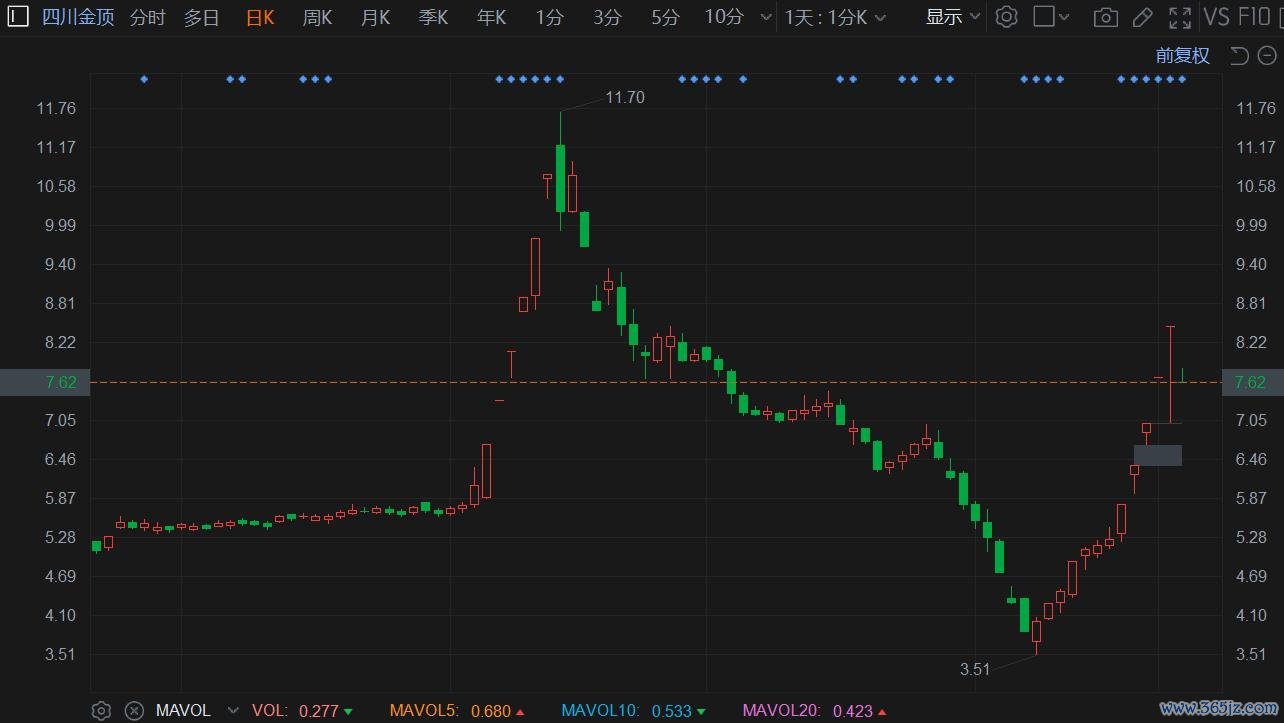The image size is (1284, 723).
Task: Click the long red candle reaching 8.4 at right
Action: tap(1170, 375)
